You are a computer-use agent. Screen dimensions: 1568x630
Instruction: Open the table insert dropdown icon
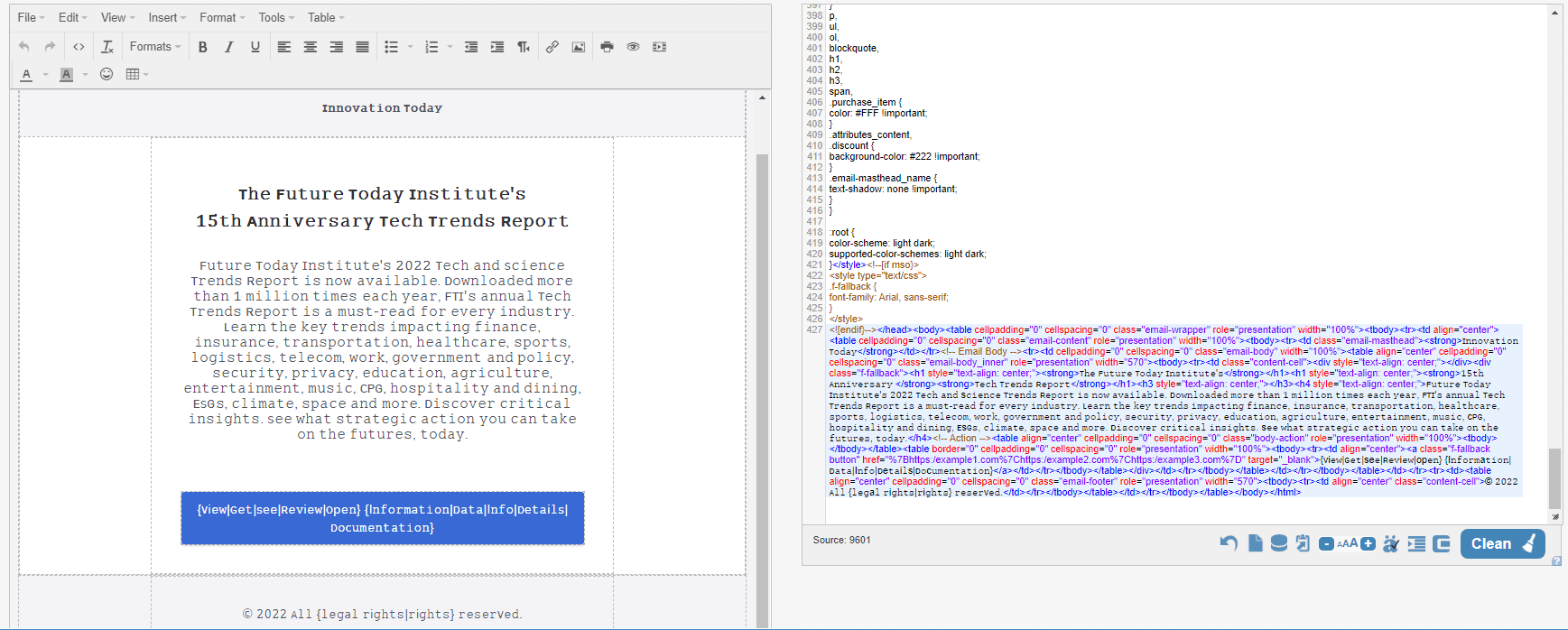137,74
